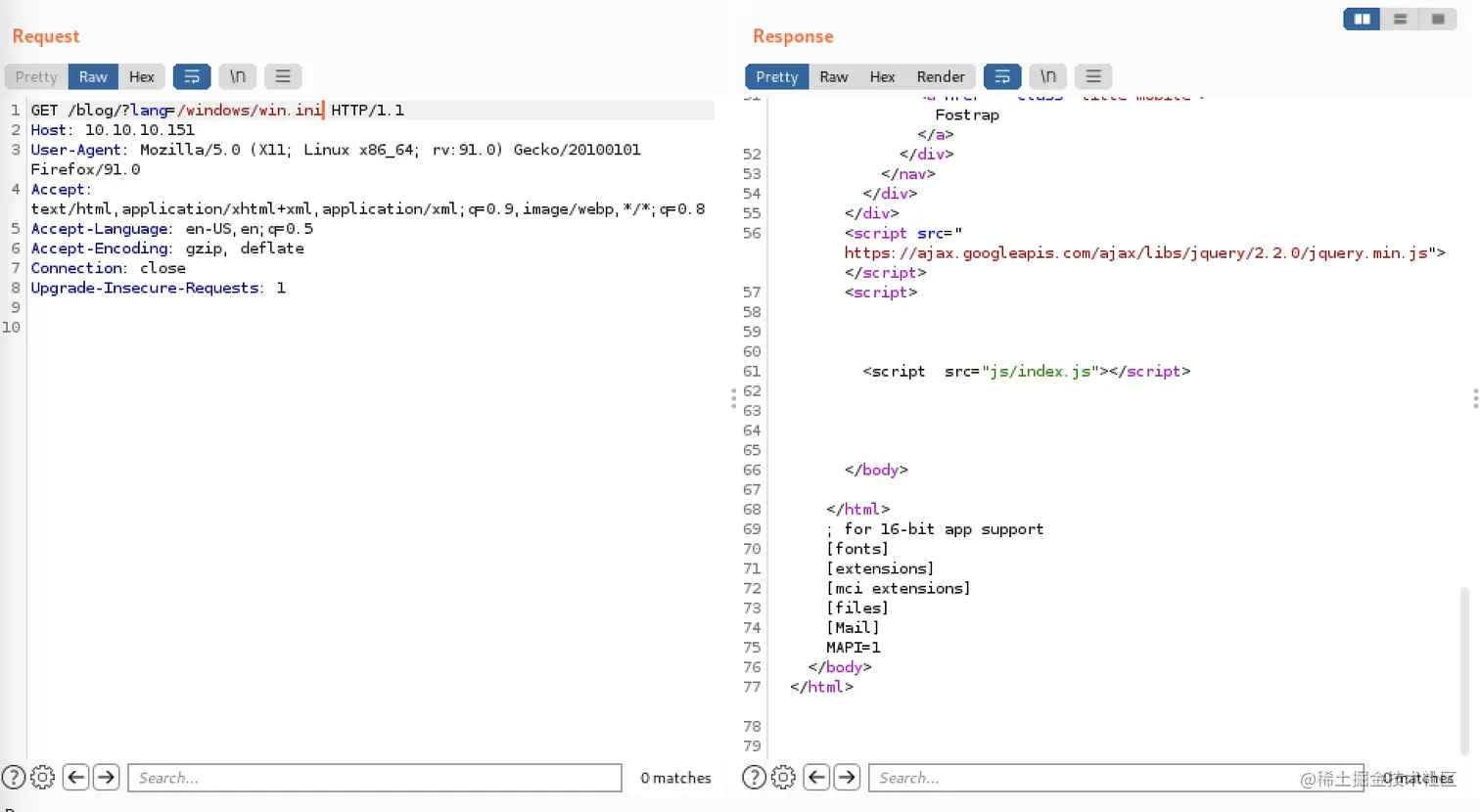Toggle \n non-printable chars in Response panel

coord(1048,76)
